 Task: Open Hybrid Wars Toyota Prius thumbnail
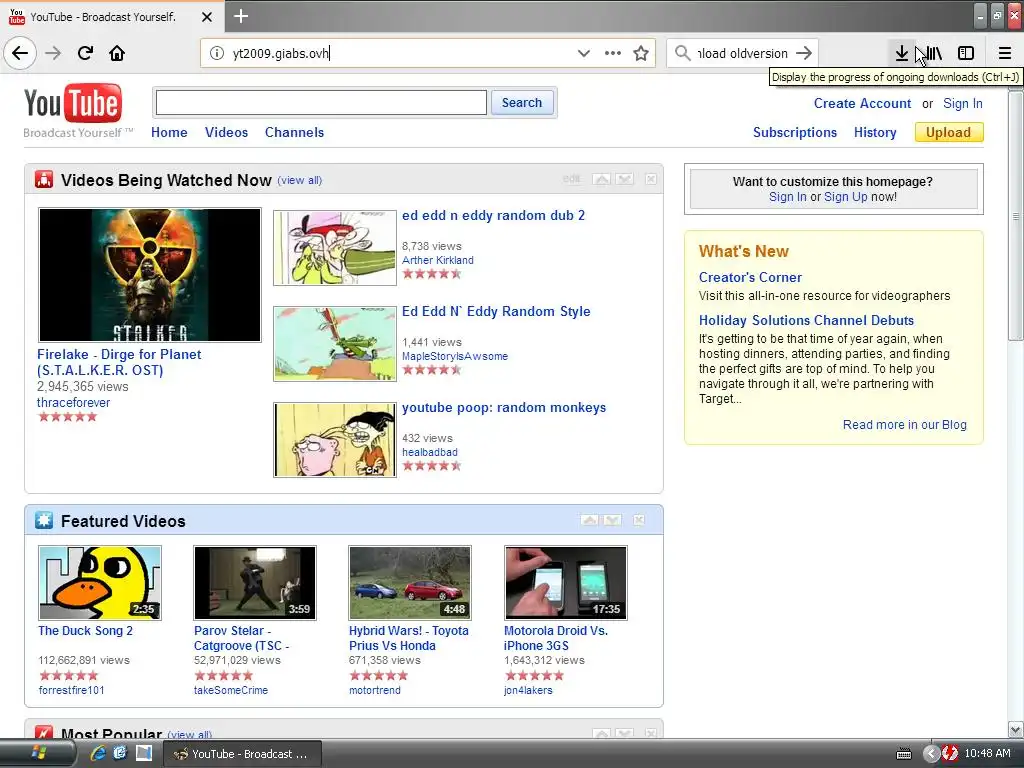pos(410,583)
